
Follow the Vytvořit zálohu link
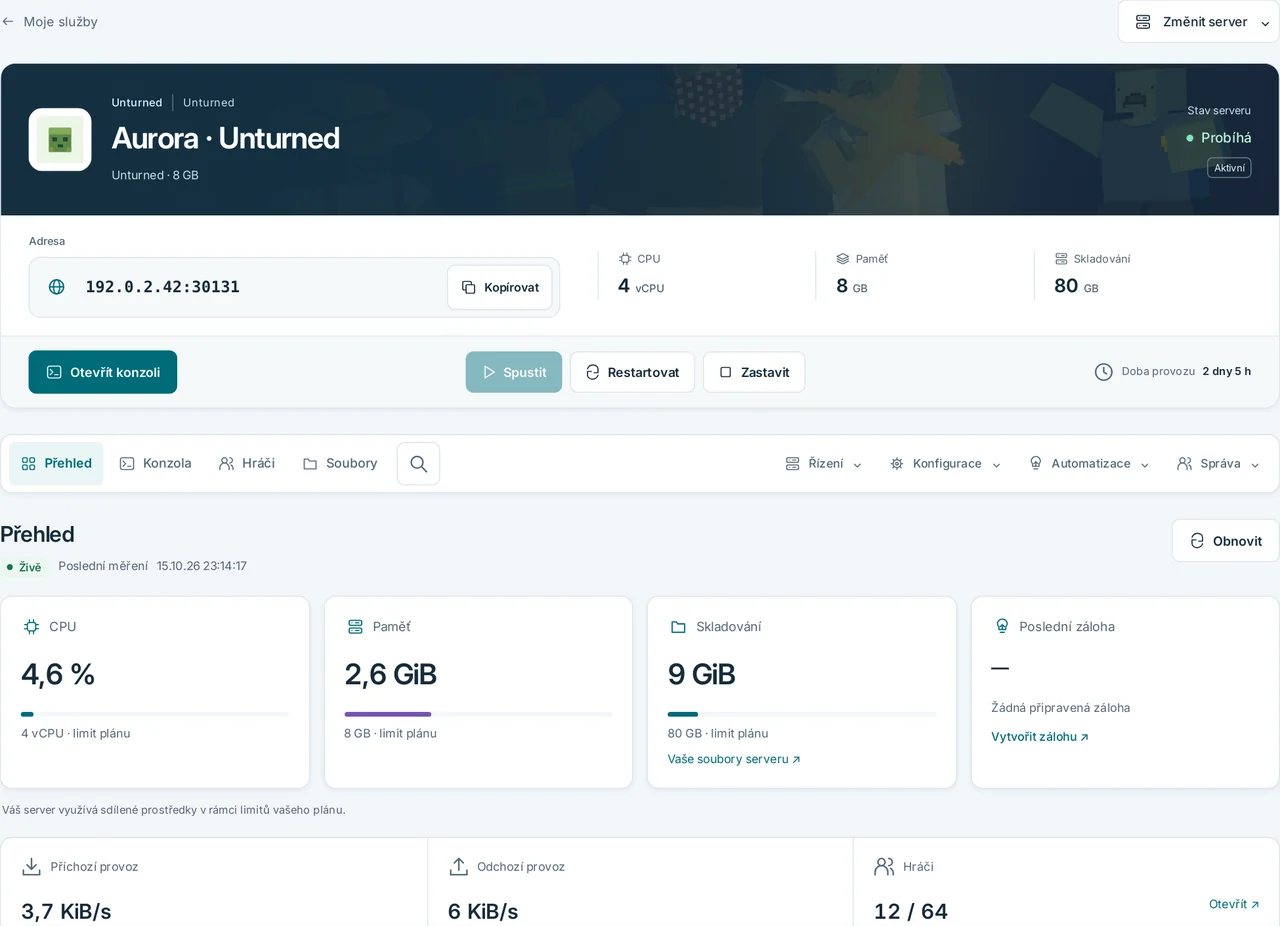[x=1040, y=737]
